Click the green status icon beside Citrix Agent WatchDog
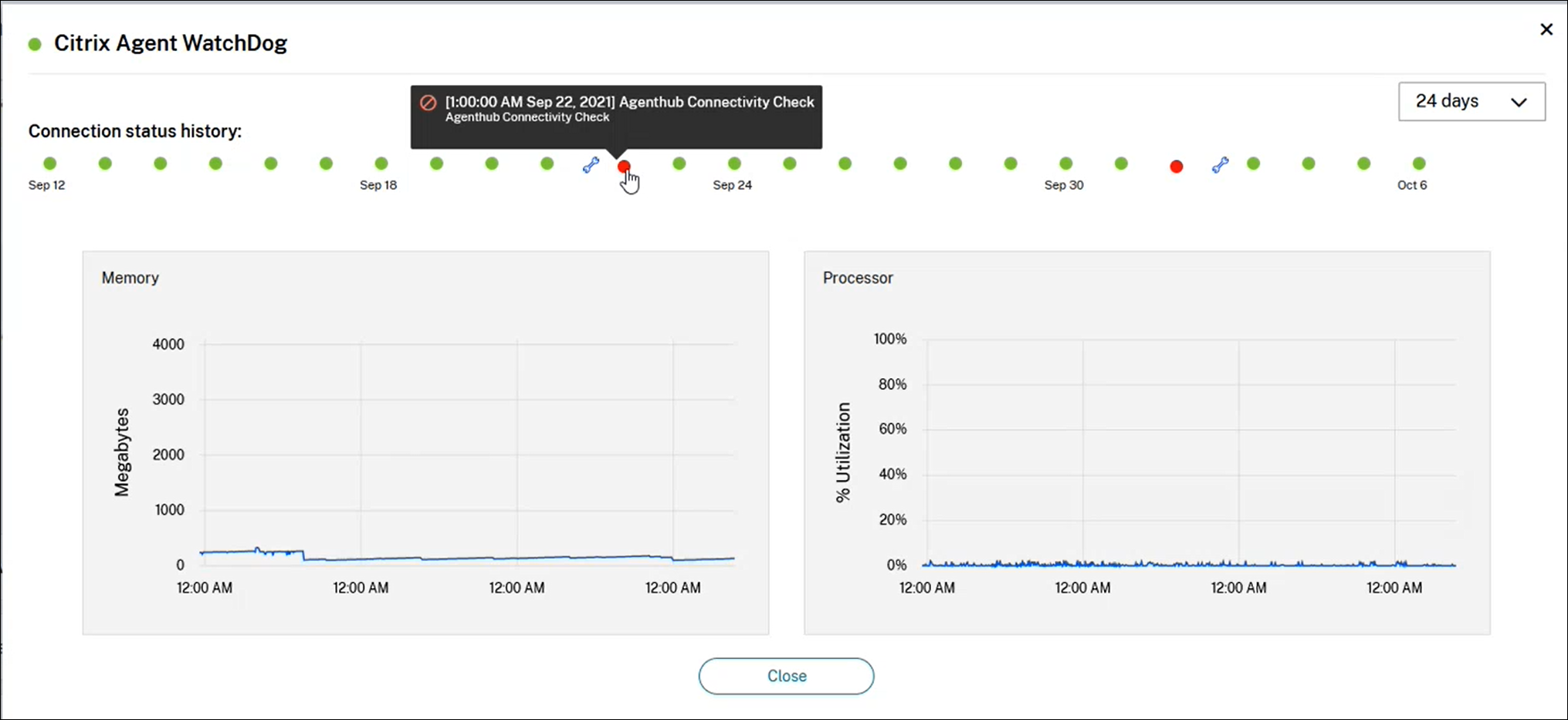This screenshot has height=720, width=1568. click(x=35, y=45)
